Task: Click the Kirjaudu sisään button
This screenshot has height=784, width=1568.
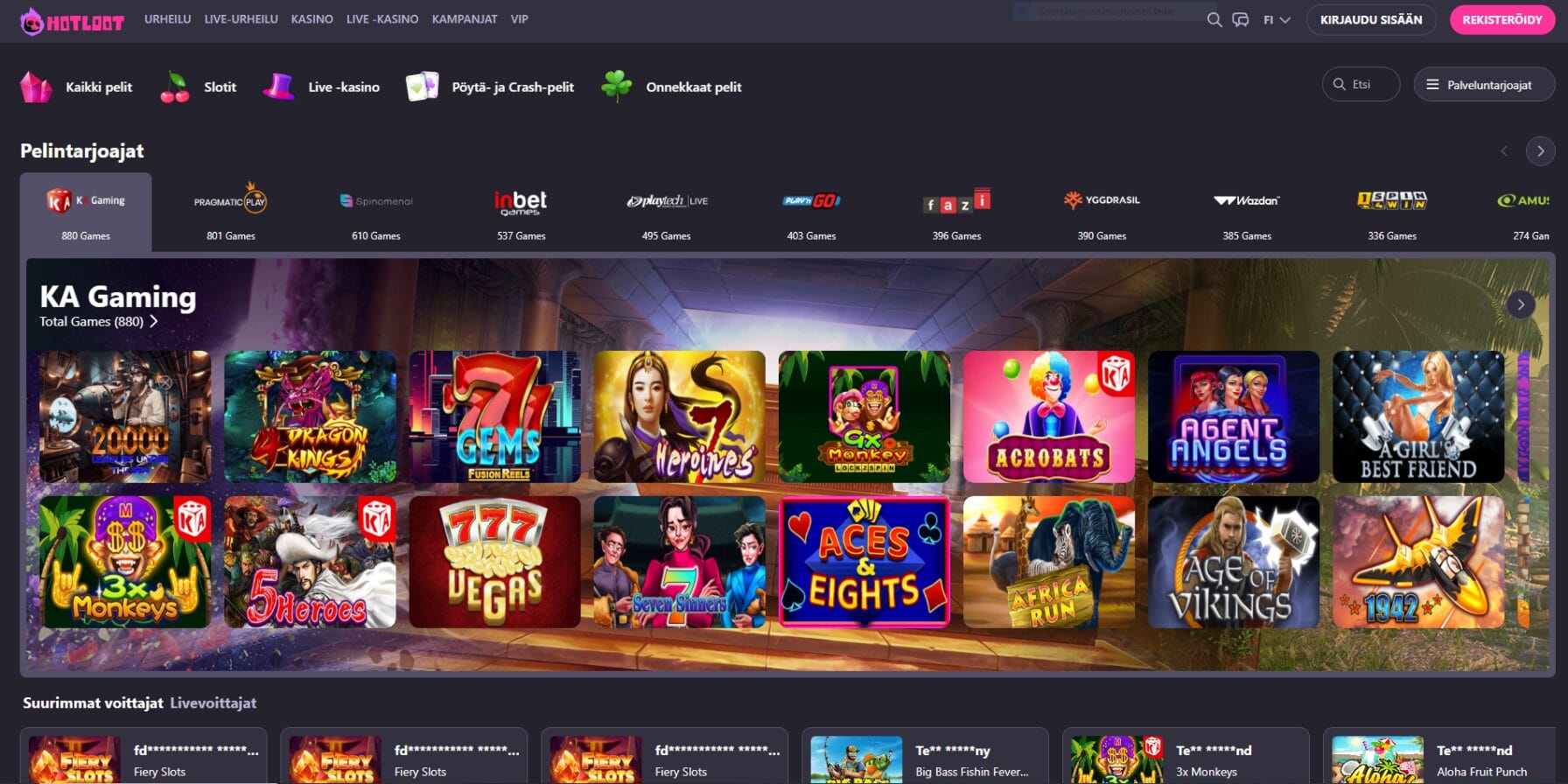Action: coord(1371,19)
